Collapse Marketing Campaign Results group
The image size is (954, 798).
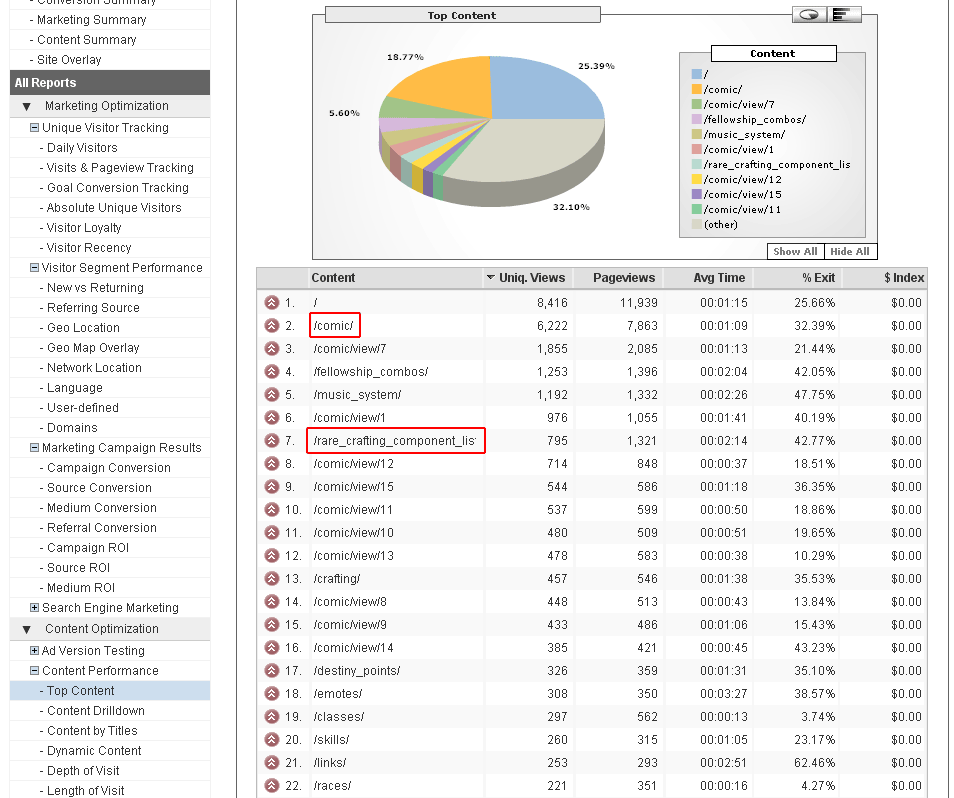pyautogui.click(x=35, y=448)
